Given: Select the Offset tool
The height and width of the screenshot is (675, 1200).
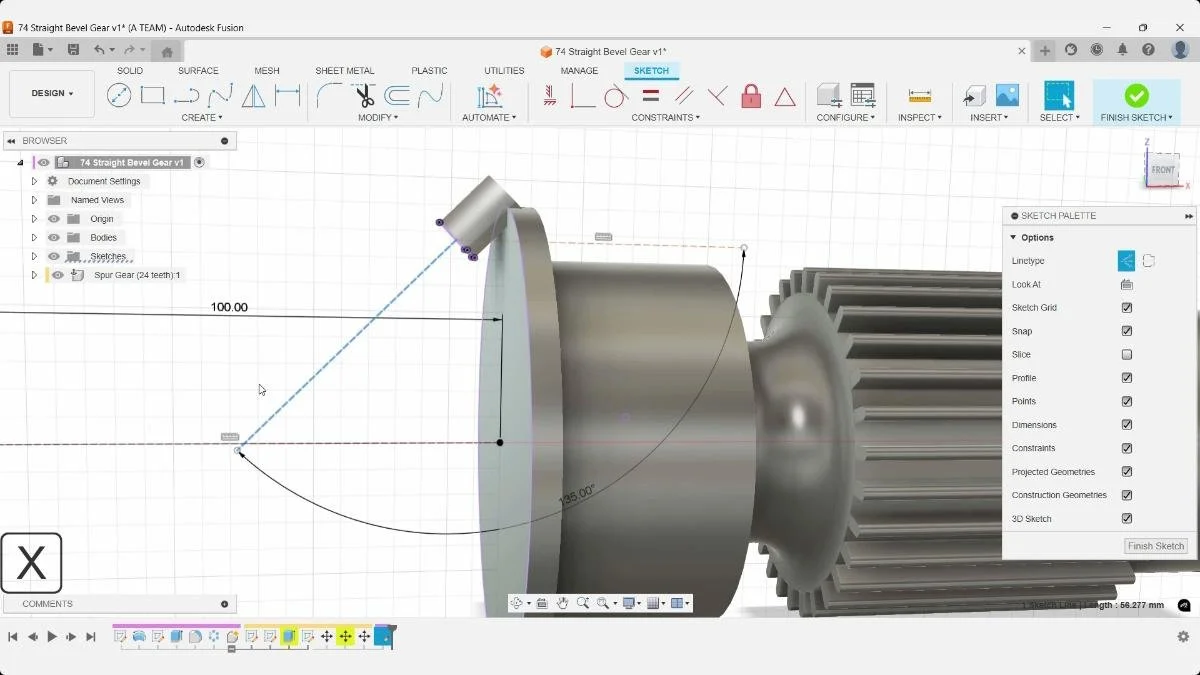Looking at the screenshot, I should (x=397, y=96).
